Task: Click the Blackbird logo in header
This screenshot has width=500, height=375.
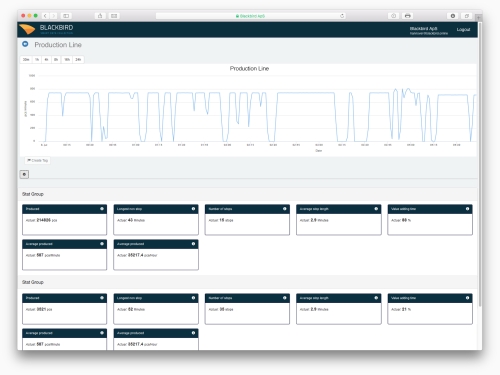Action: point(46,29)
